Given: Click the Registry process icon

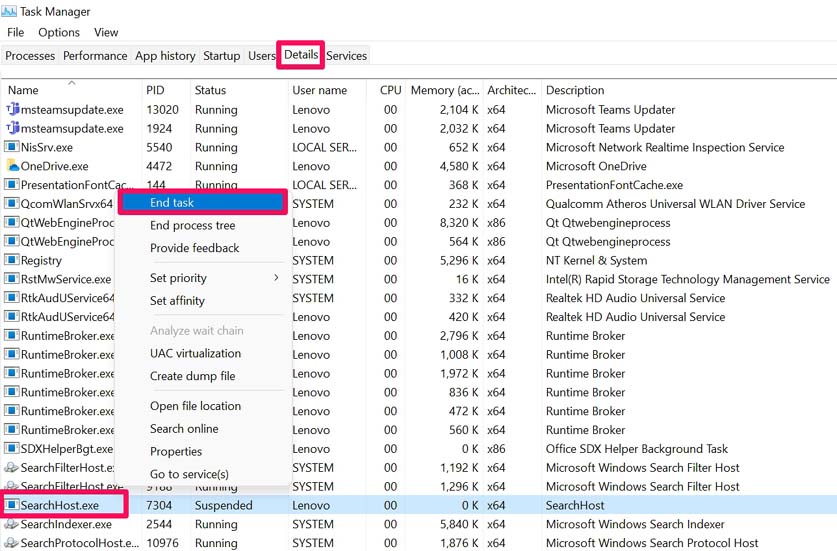Looking at the screenshot, I should point(12,260).
